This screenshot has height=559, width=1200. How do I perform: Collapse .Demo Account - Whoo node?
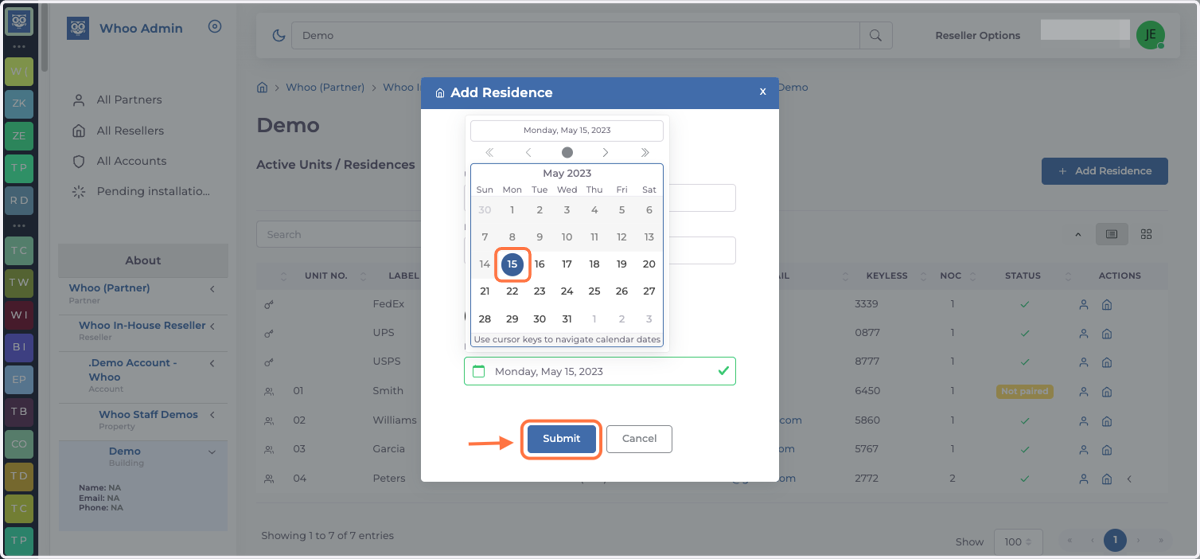pos(212,364)
